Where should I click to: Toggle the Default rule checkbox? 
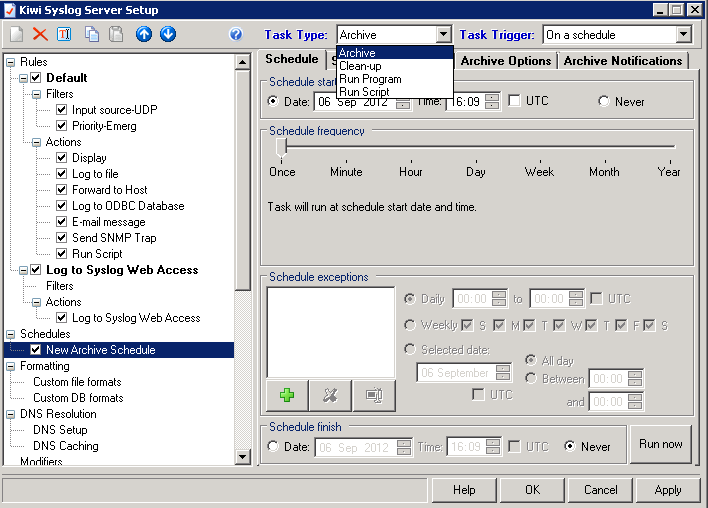click(36, 78)
